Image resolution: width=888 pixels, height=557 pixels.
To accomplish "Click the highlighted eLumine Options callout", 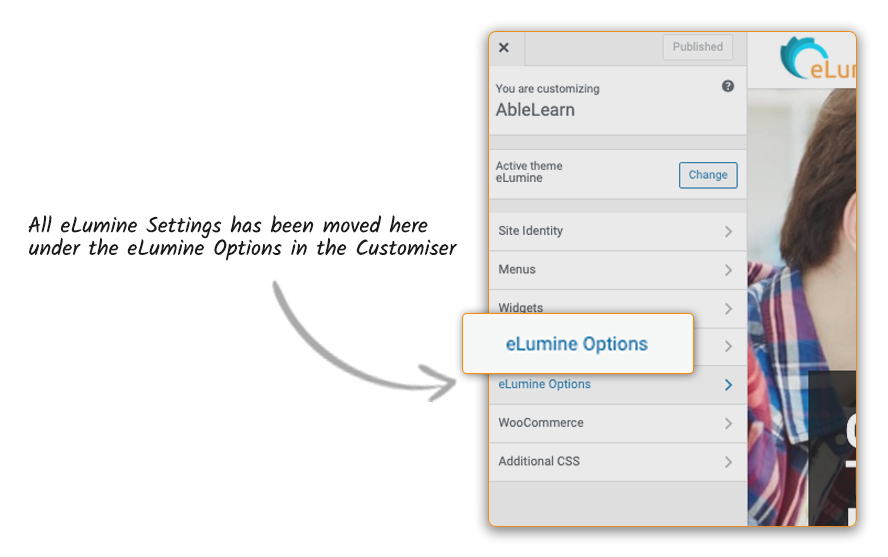I will pos(577,344).
